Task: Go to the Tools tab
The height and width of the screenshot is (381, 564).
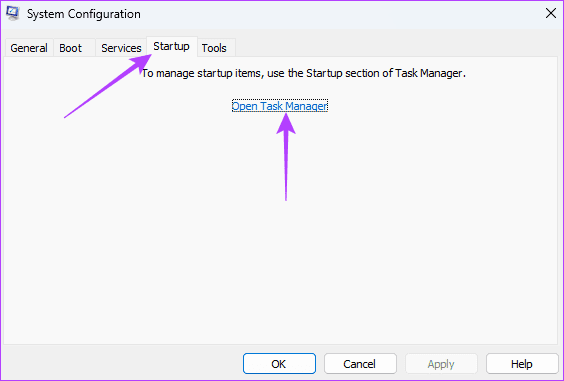Action: click(x=214, y=48)
